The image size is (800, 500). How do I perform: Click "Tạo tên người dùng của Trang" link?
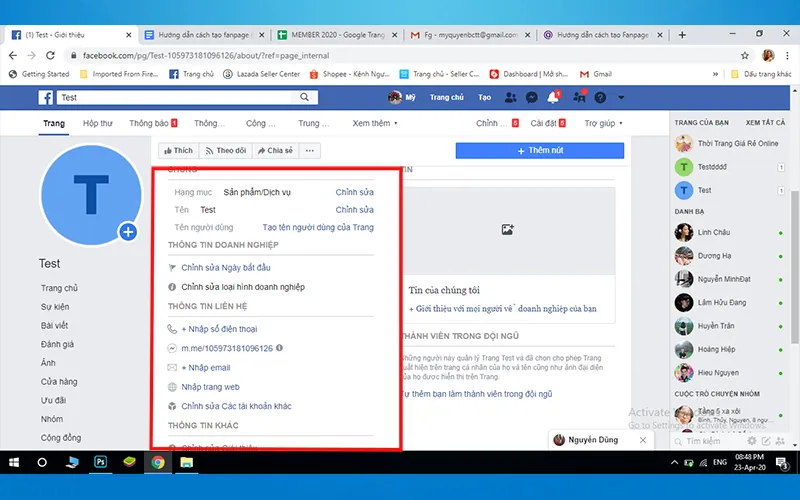317,228
